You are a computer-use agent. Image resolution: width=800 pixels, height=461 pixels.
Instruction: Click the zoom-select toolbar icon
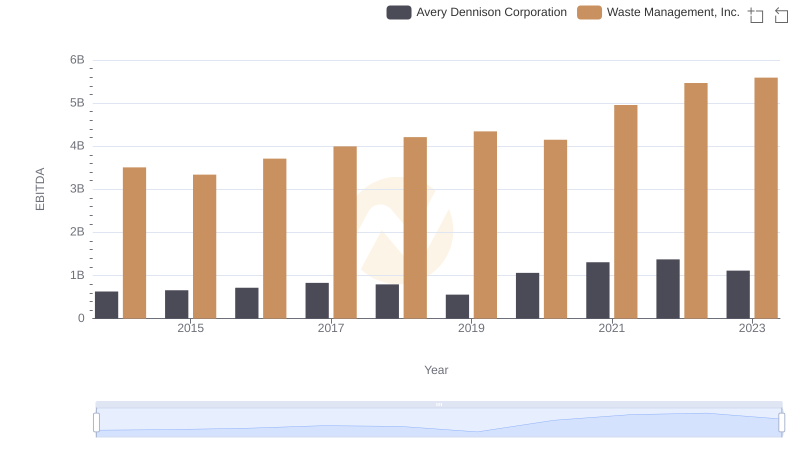[755, 15]
